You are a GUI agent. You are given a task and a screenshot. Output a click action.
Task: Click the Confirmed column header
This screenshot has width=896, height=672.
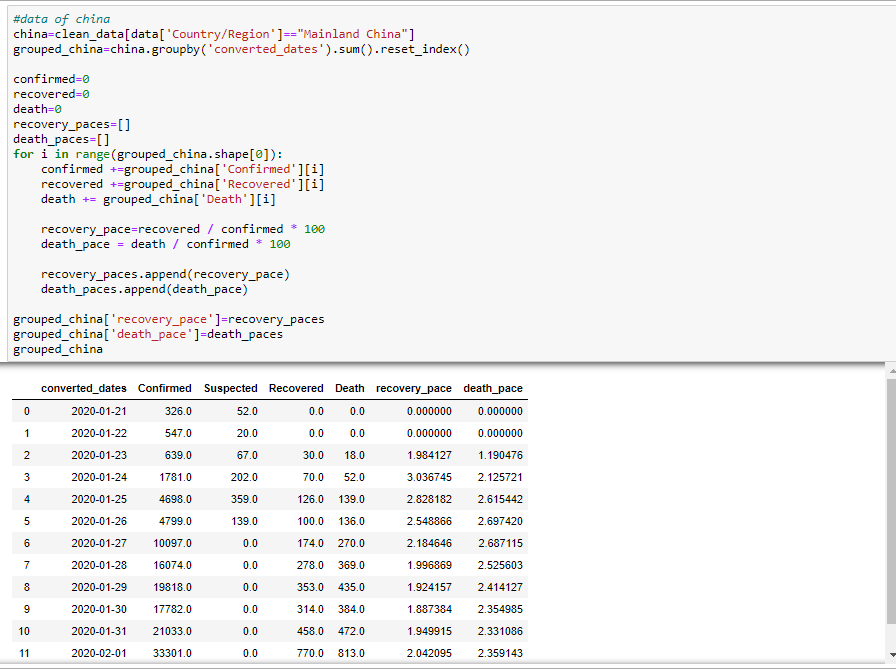point(164,388)
